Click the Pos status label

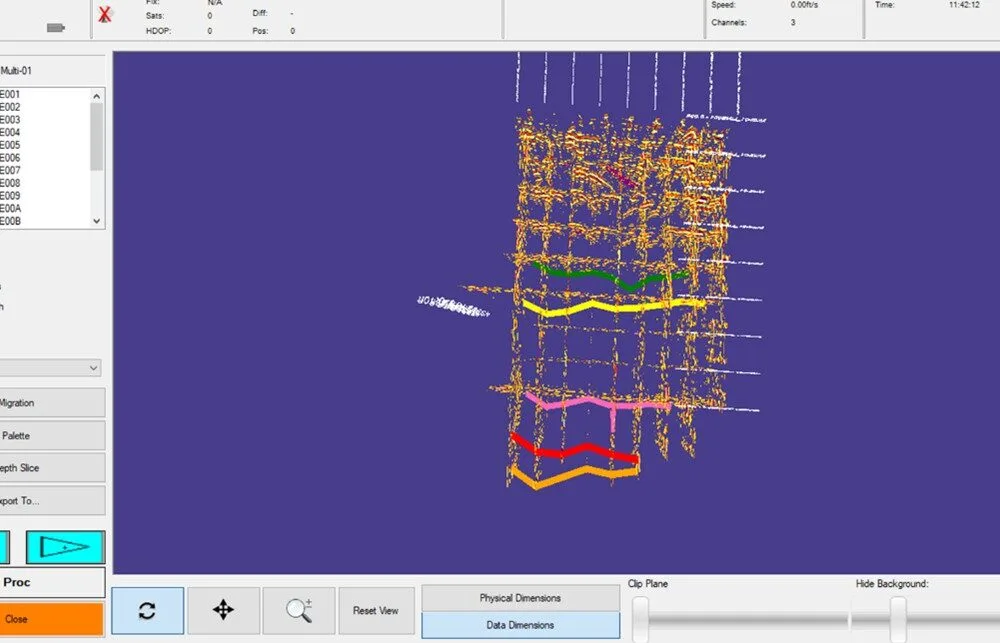click(260, 31)
